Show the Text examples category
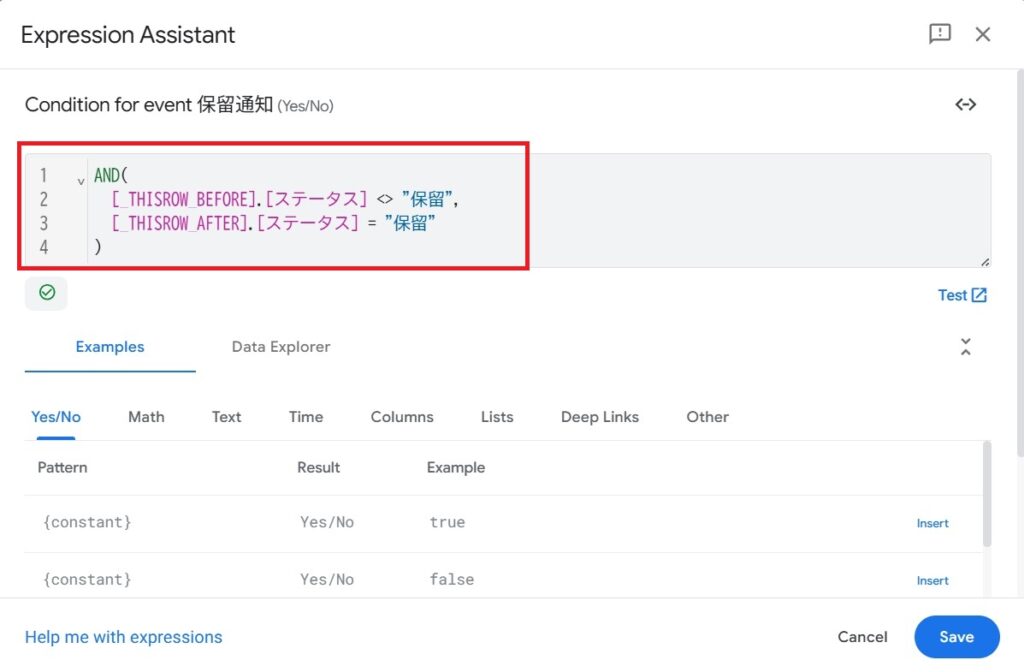The image size is (1024, 672). [x=226, y=417]
